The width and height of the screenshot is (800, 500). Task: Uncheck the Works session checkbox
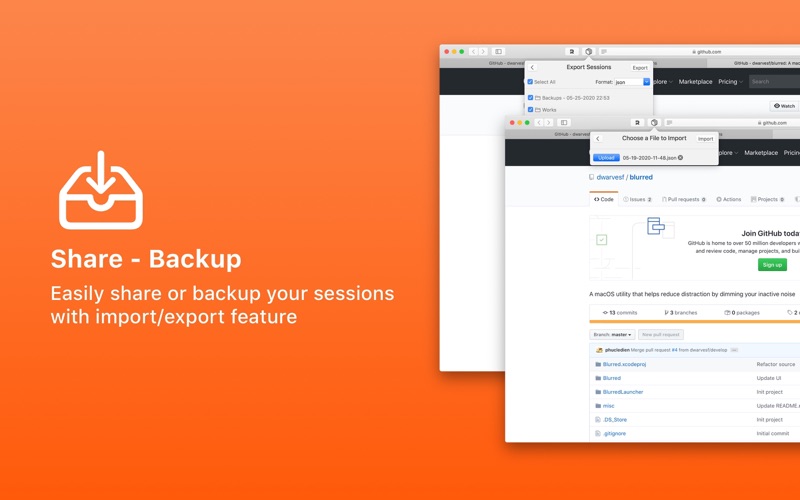pos(530,110)
